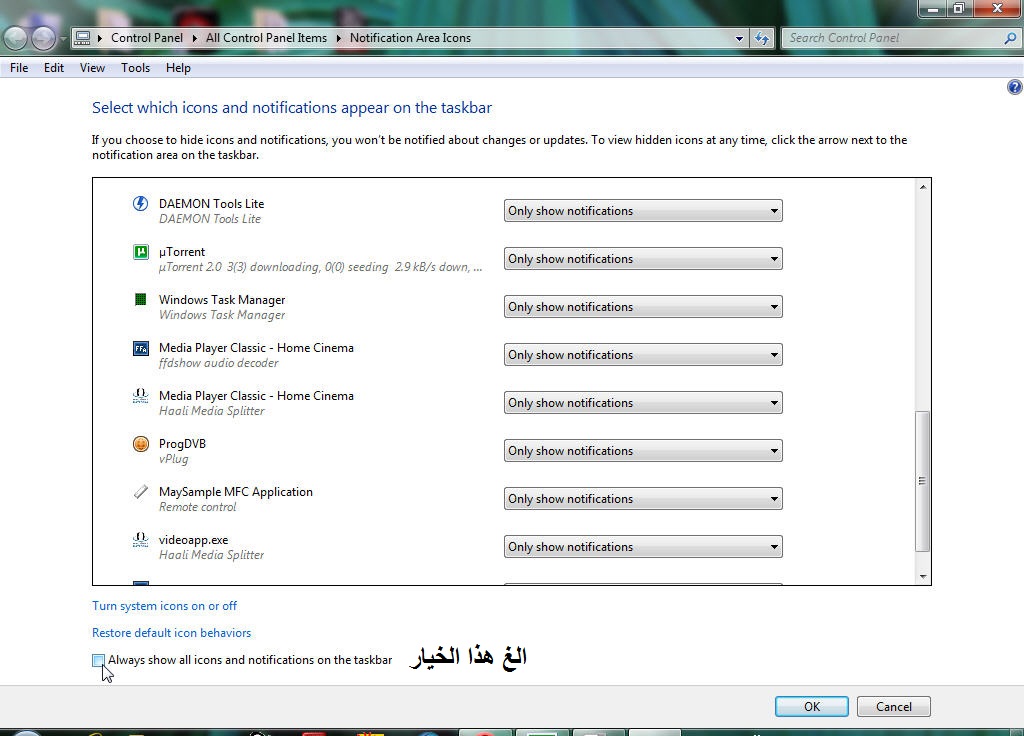
Task: Click Turn system icons on or off
Action: click(x=165, y=606)
